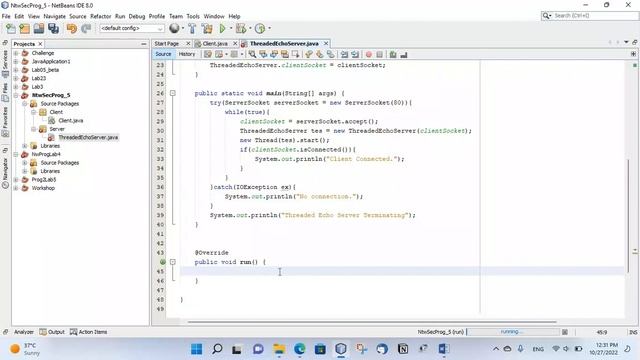Close the ThreadedEchoServer.java tab

click(x=326, y=43)
